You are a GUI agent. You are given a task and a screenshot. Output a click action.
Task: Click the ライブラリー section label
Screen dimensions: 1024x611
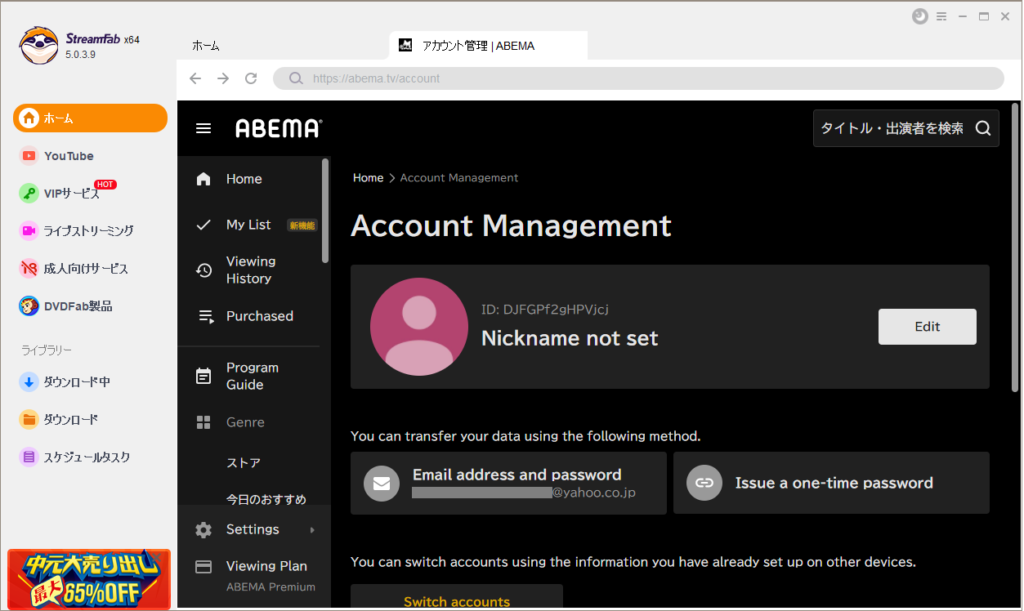click(x=46, y=351)
